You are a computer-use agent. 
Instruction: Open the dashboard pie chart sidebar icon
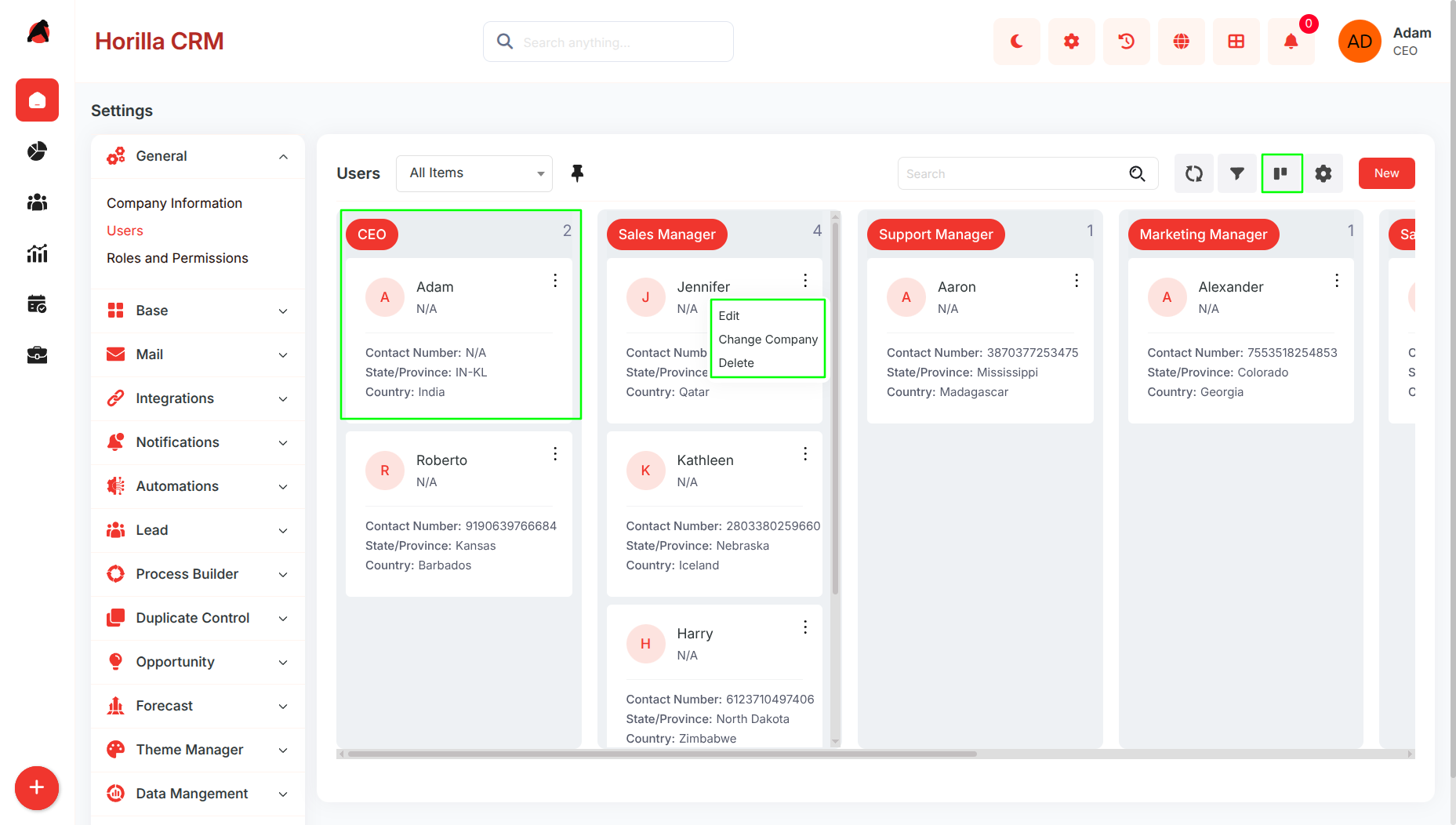[x=37, y=151]
